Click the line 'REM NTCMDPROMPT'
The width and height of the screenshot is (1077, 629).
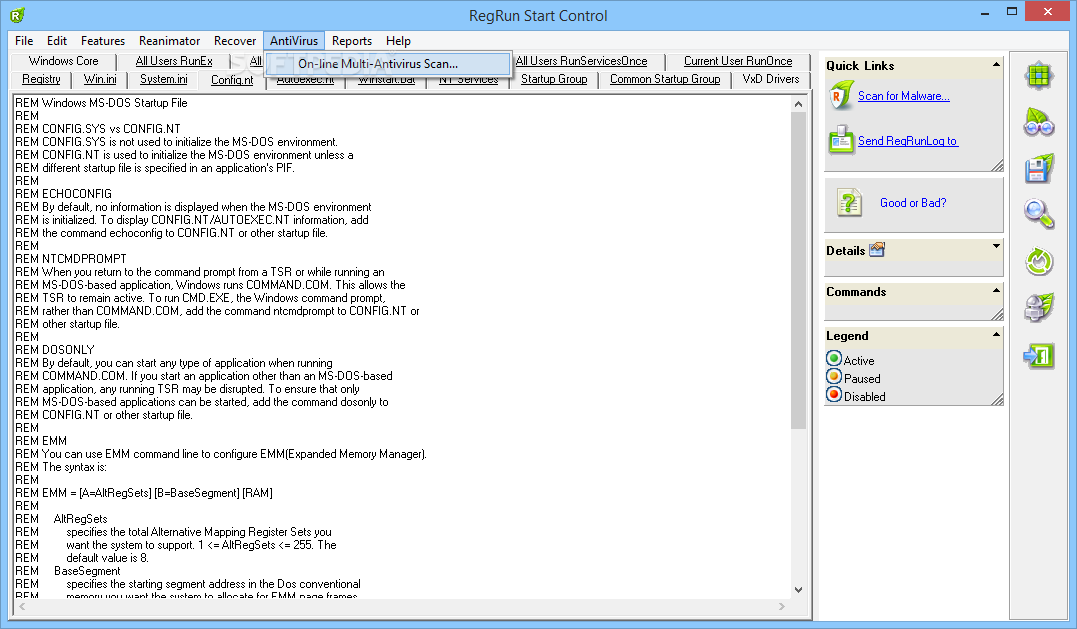pyautogui.click(x=71, y=259)
